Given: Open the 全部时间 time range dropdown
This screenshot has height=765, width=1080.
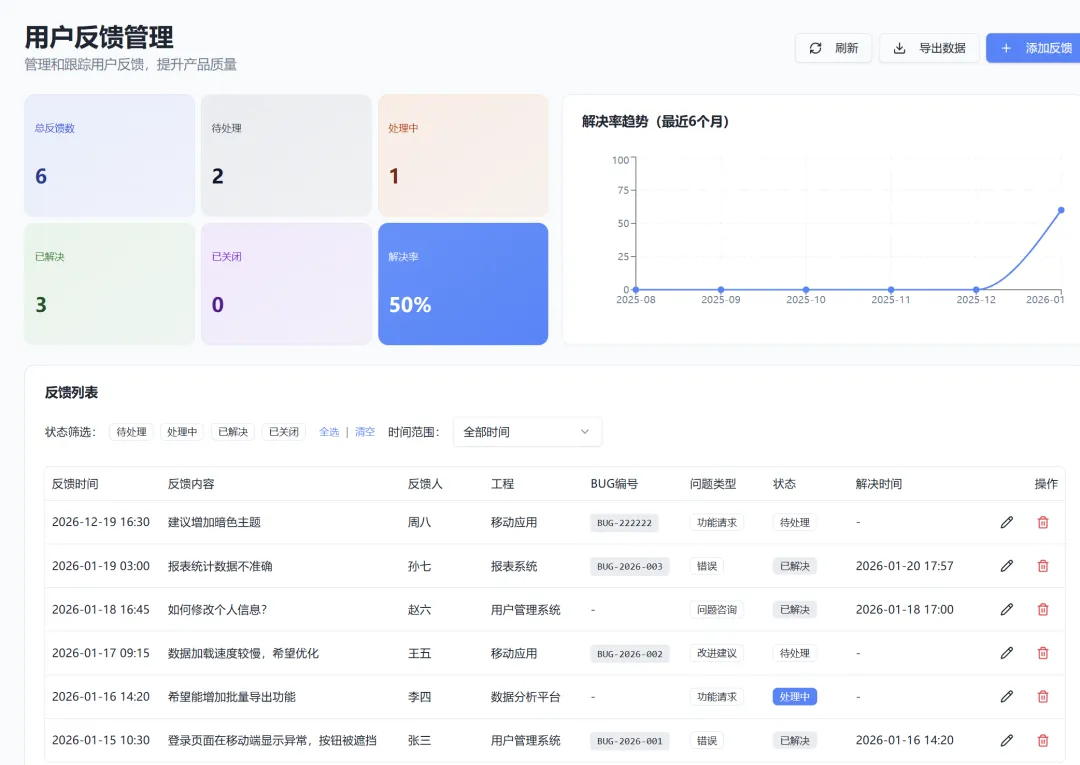Looking at the screenshot, I should pyautogui.click(x=528, y=432).
